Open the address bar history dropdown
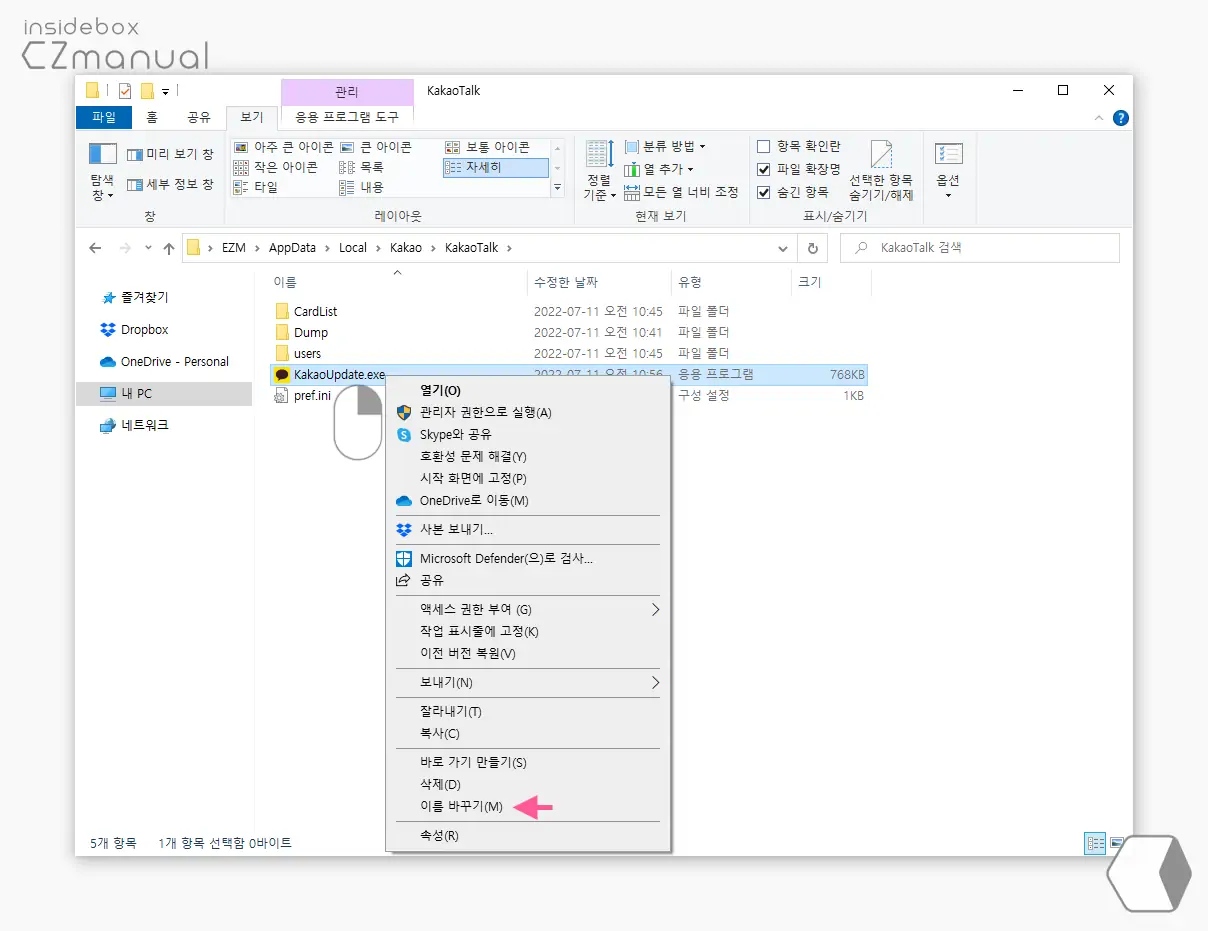This screenshot has width=1208, height=931. (783, 247)
